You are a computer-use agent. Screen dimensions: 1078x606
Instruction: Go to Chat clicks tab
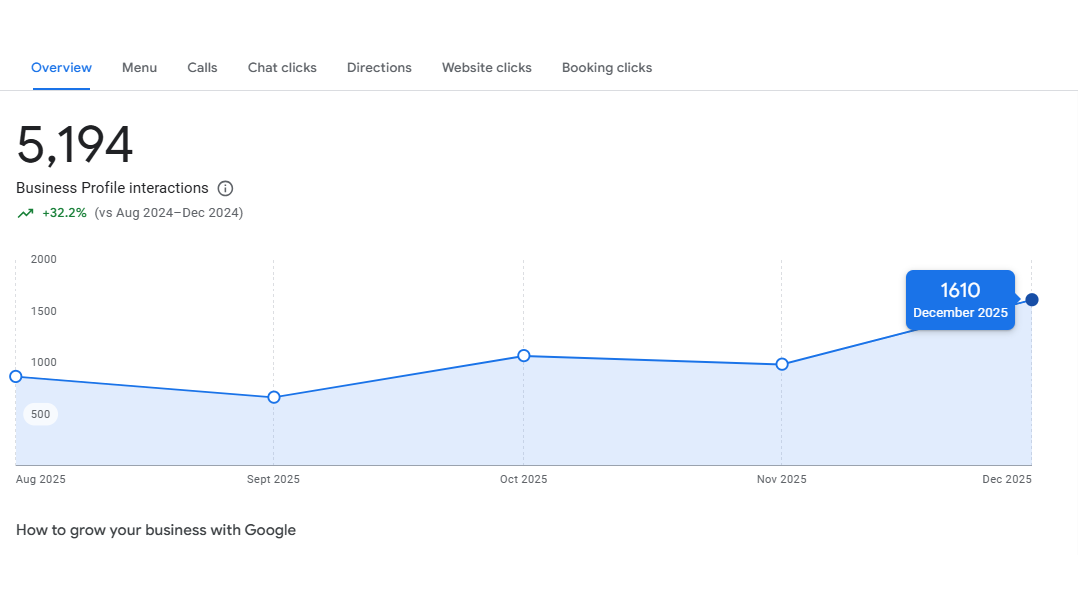point(282,68)
